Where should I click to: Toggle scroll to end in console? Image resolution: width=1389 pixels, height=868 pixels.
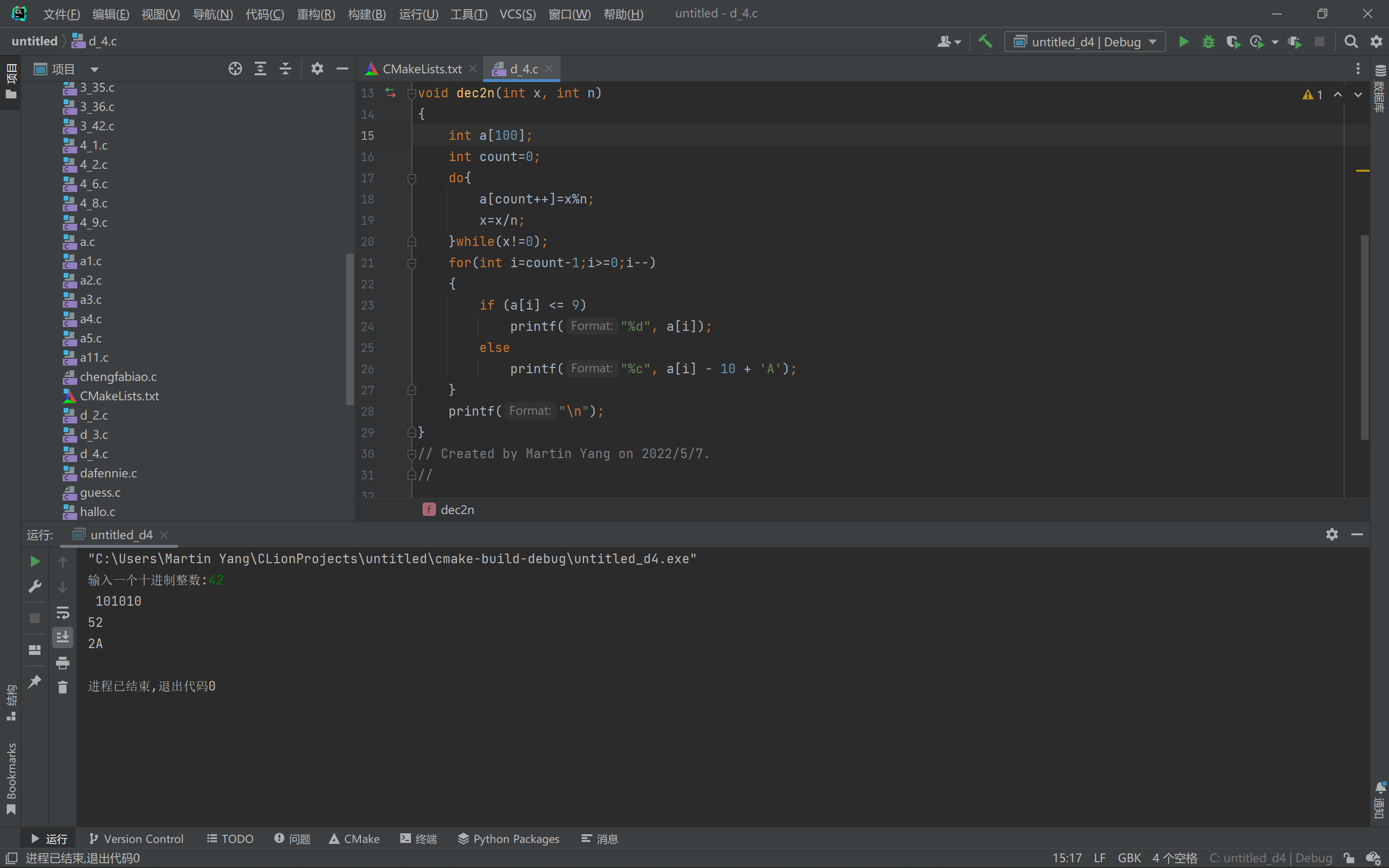click(63, 637)
